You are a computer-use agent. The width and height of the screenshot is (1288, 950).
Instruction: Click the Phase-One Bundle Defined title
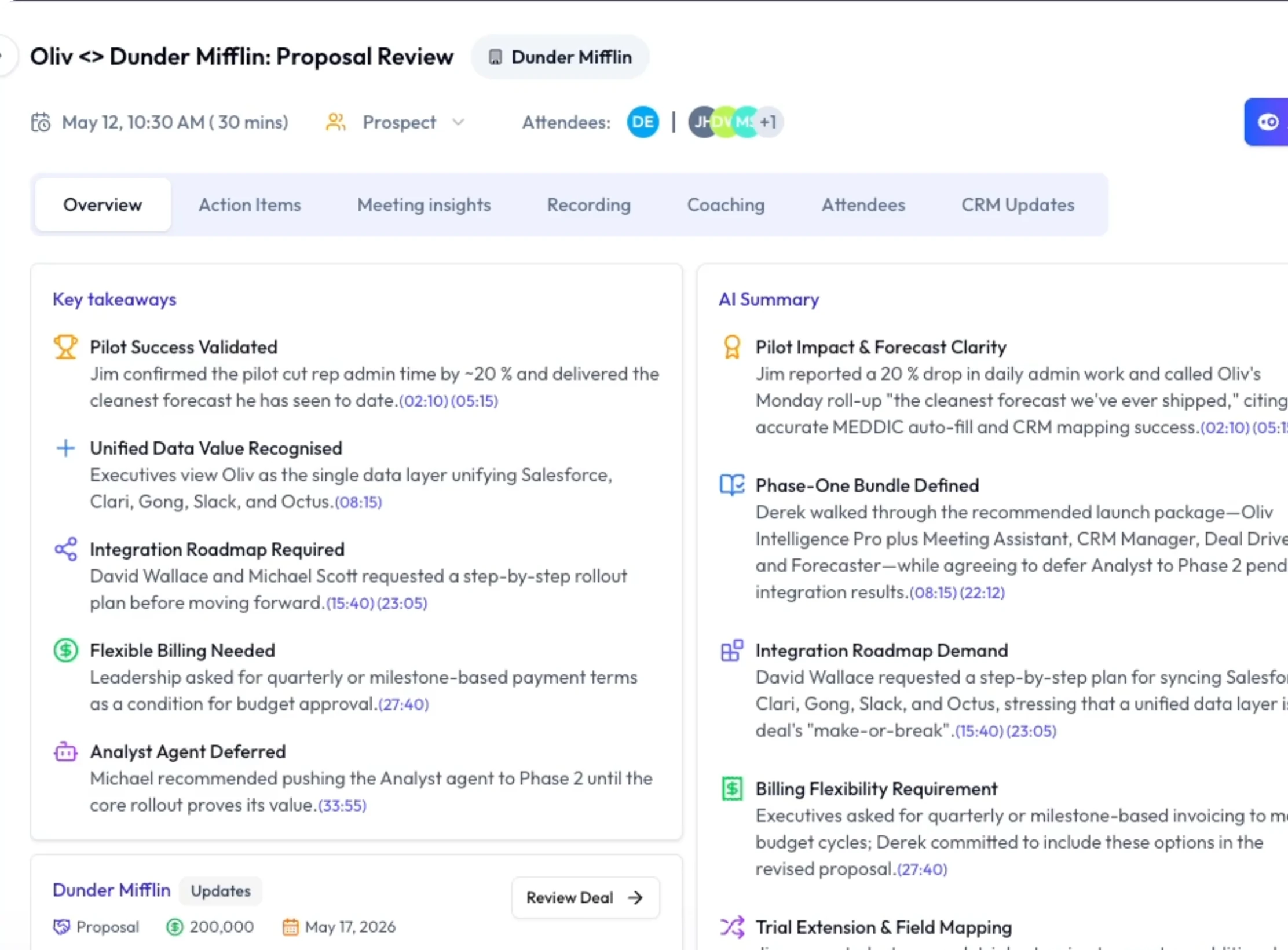tap(867, 485)
